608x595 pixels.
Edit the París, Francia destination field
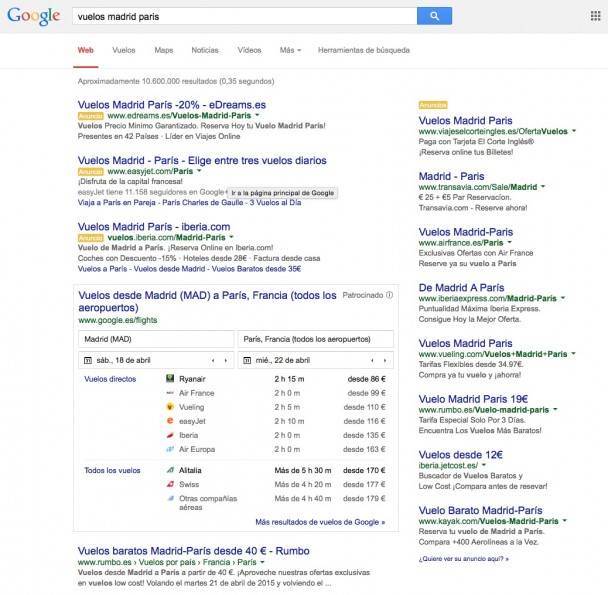tap(316, 339)
